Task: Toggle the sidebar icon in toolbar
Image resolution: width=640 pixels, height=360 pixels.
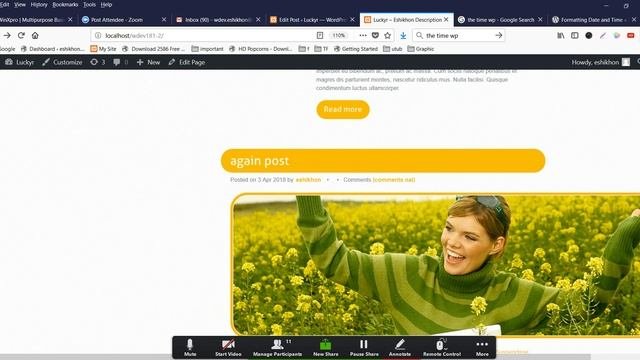Action: tap(575, 36)
